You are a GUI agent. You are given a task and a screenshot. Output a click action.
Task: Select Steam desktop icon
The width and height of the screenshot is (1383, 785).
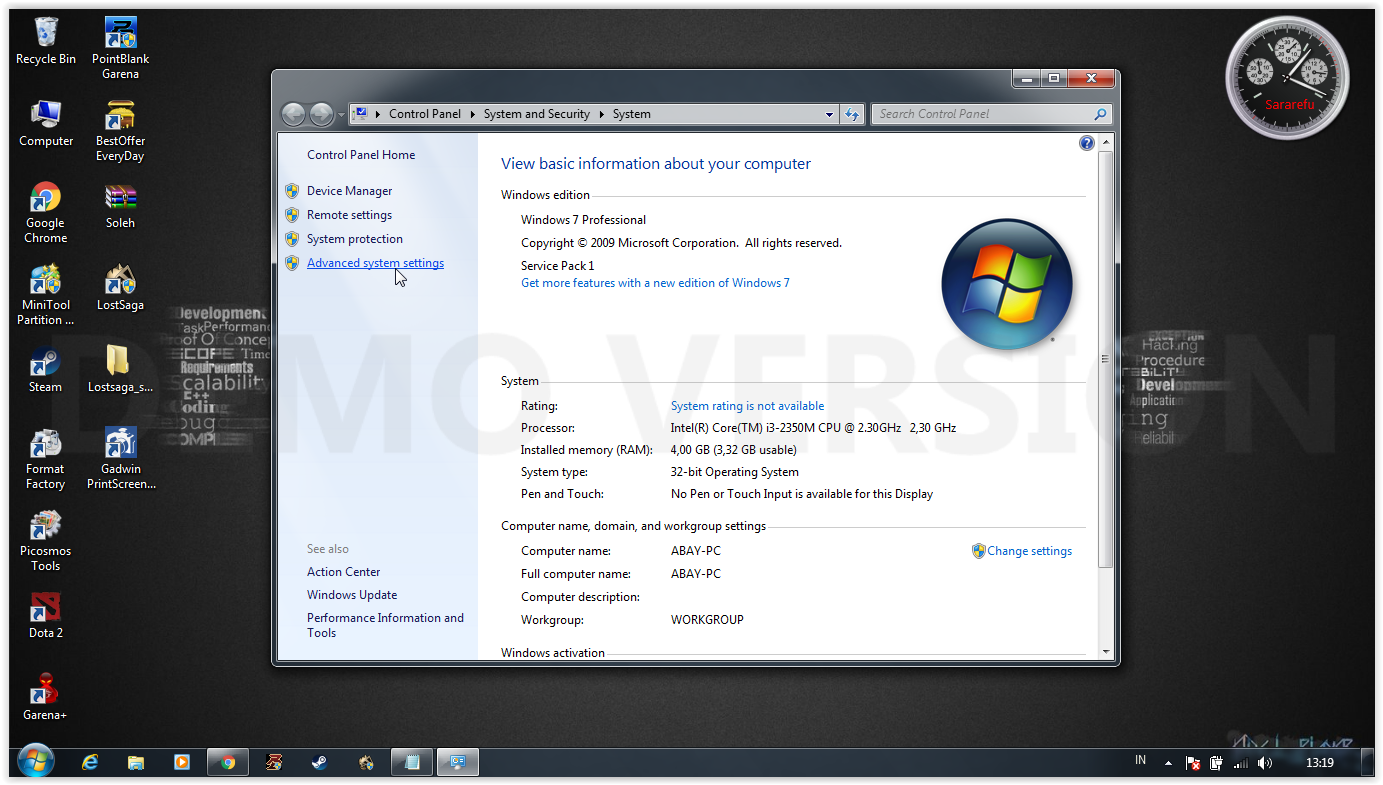46,370
